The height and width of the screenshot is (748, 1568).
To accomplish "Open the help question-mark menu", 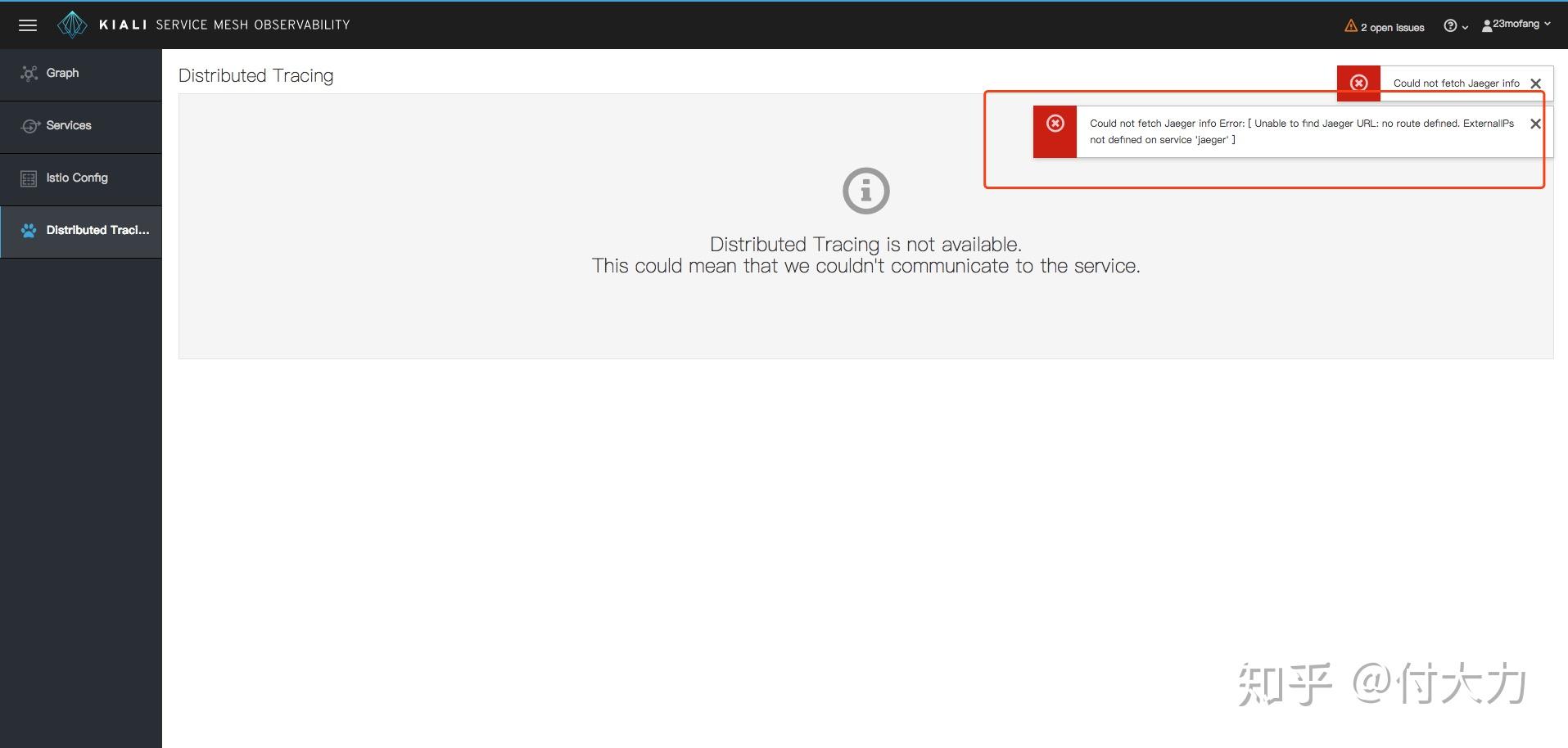I will 1455,26.
